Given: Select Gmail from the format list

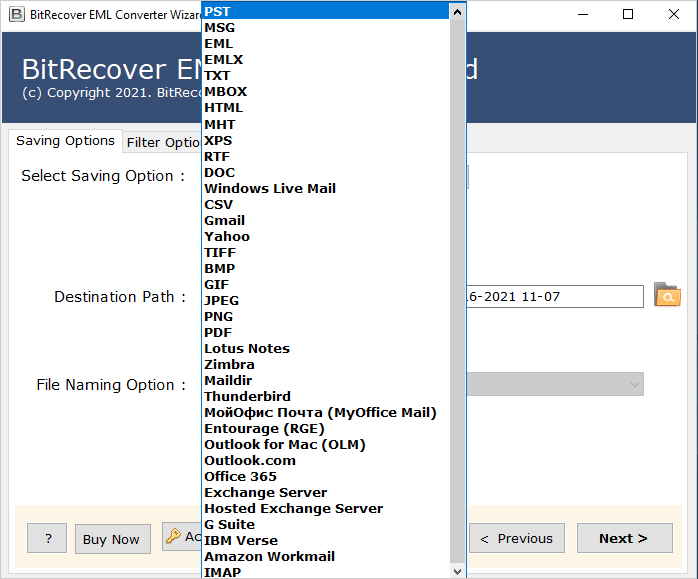Looking at the screenshot, I should (325, 220).
